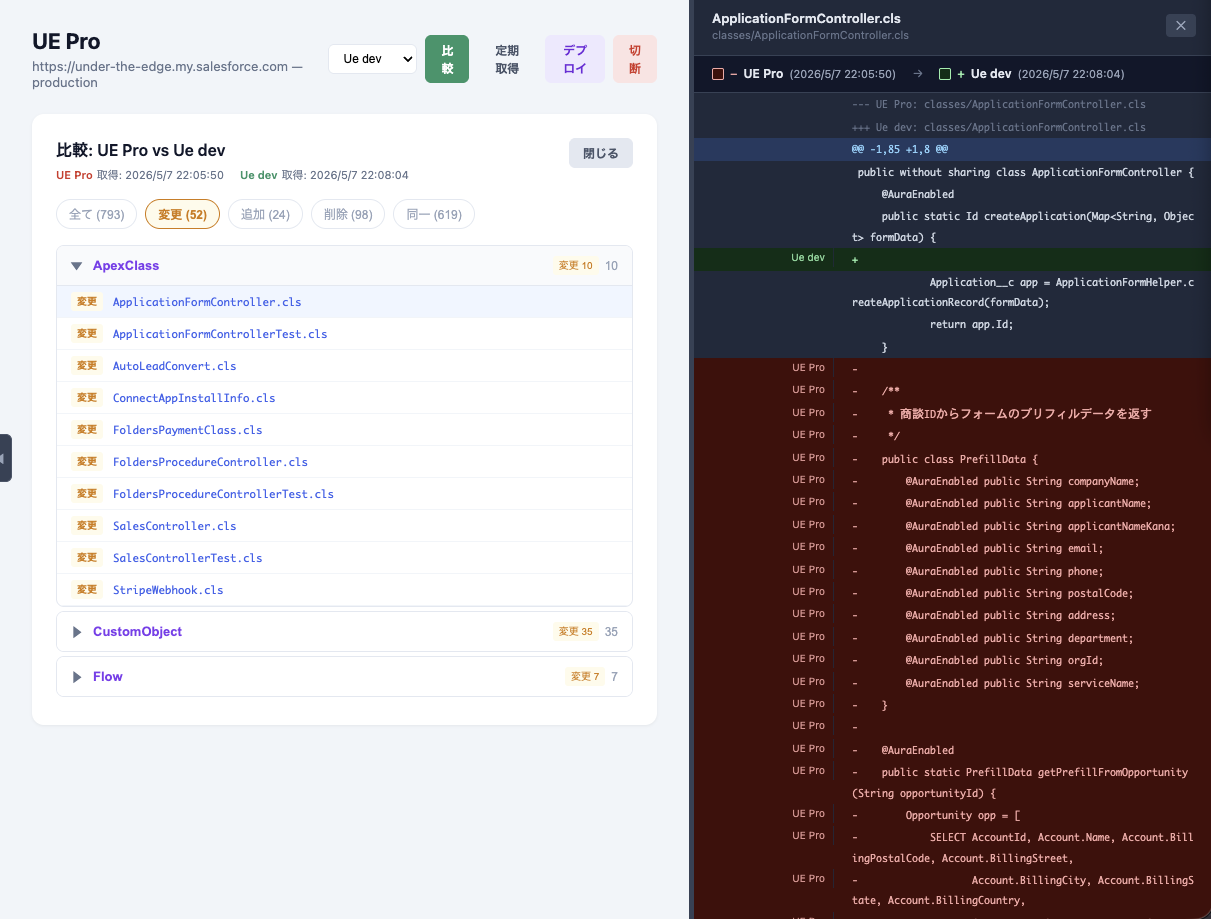1211x919 pixels.
Task: Click the purple デプロイ deploy button
Action: pyautogui.click(x=575, y=59)
